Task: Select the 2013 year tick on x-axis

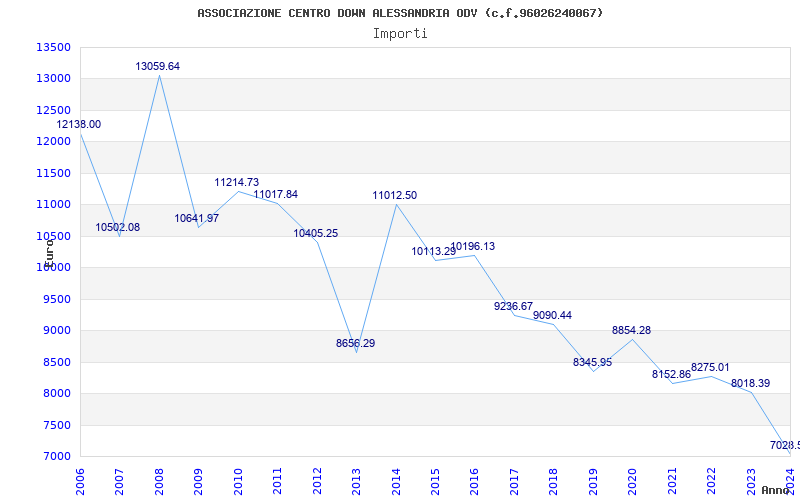Action: pos(357,477)
